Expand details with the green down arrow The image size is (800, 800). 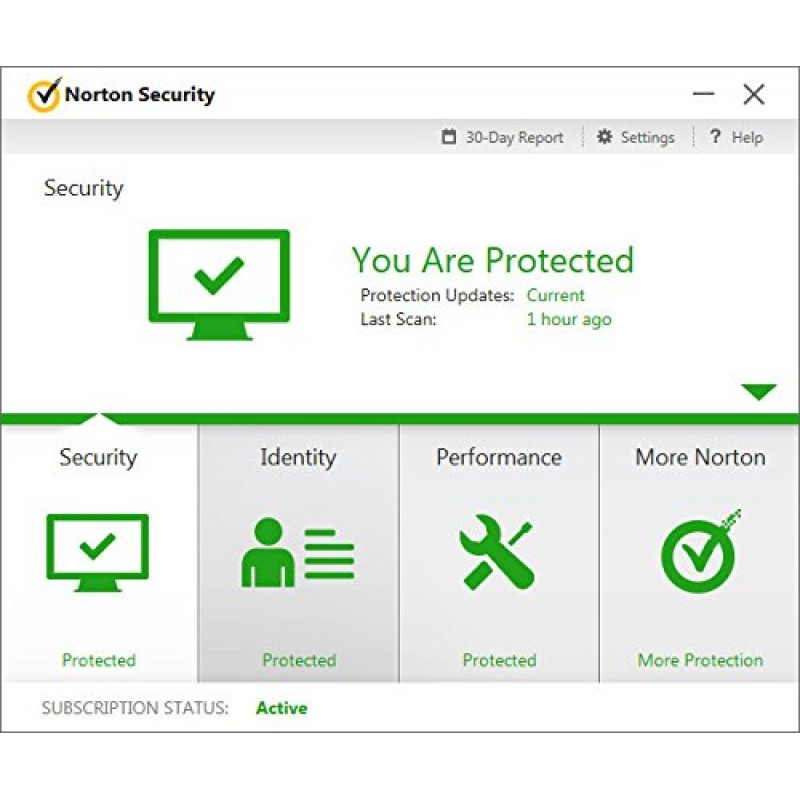coord(759,392)
